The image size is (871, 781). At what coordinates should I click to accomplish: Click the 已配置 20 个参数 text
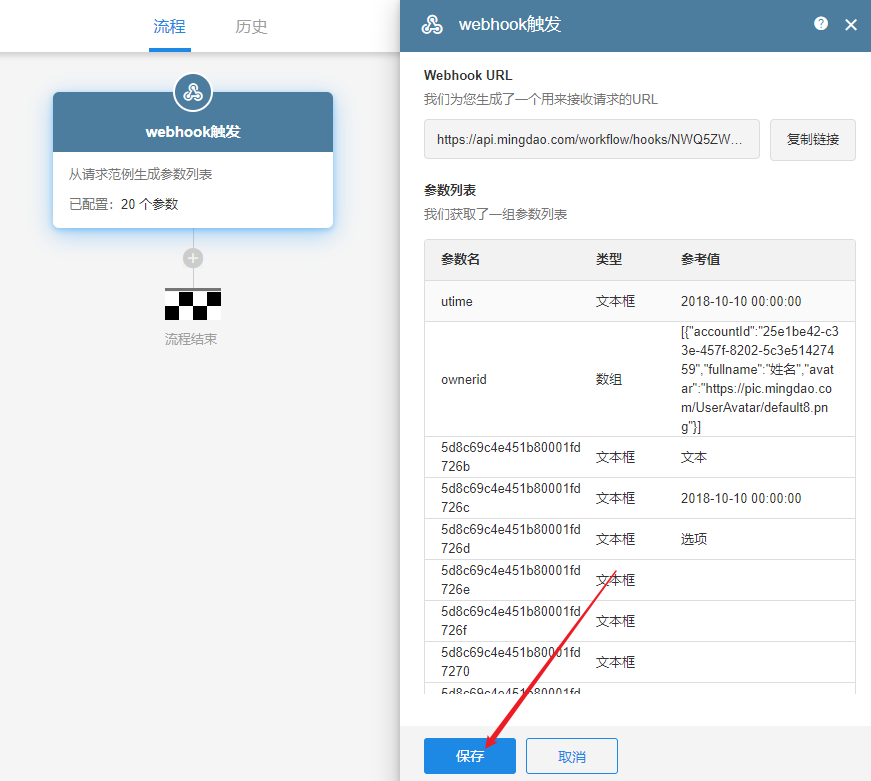(123, 204)
